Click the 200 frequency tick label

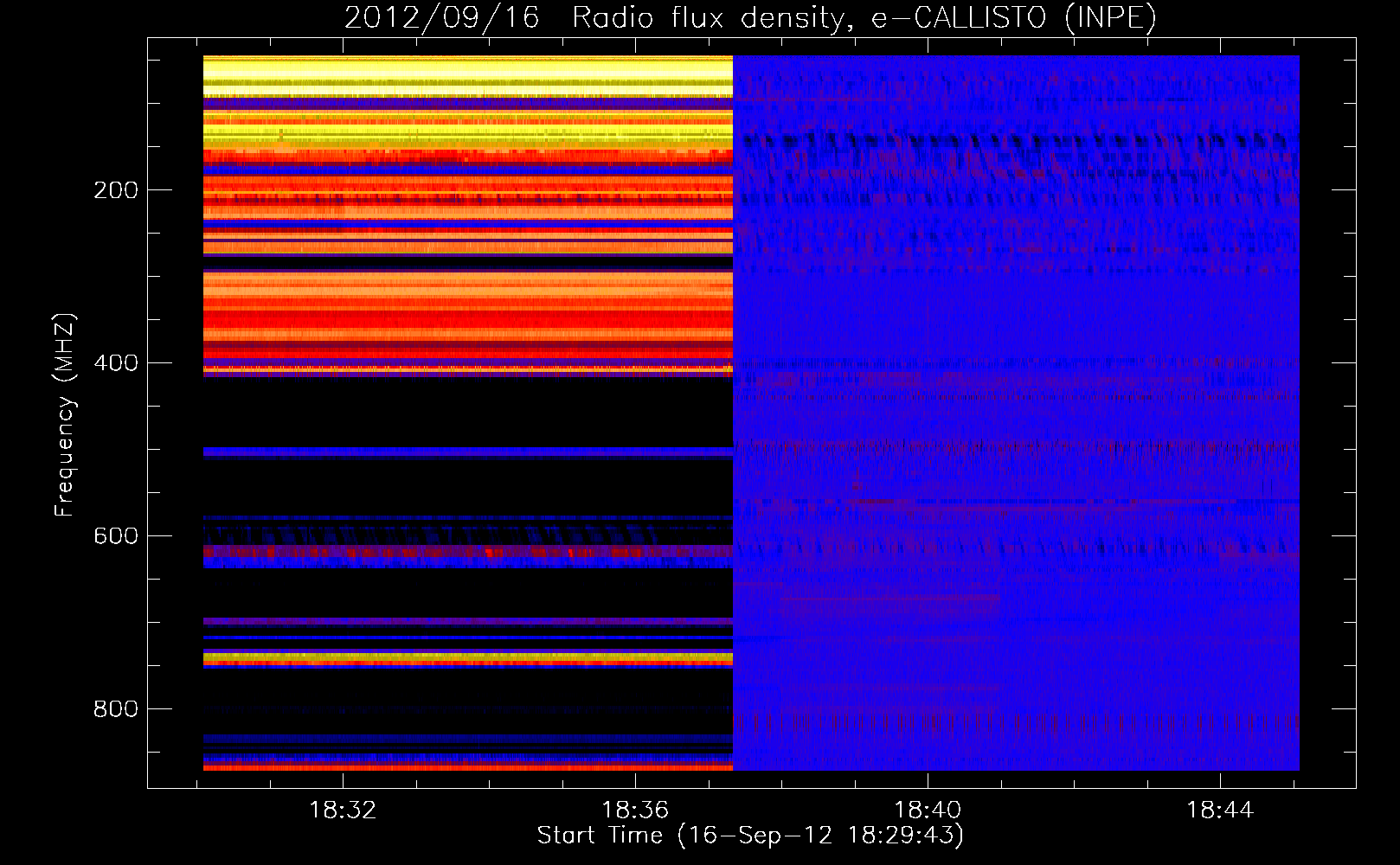click(116, 190)
